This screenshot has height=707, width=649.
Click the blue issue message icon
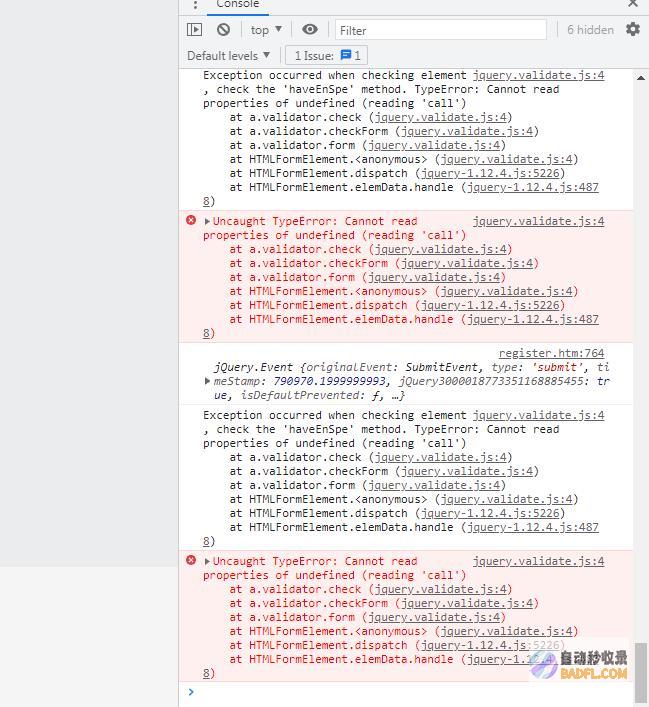point(345,55)
